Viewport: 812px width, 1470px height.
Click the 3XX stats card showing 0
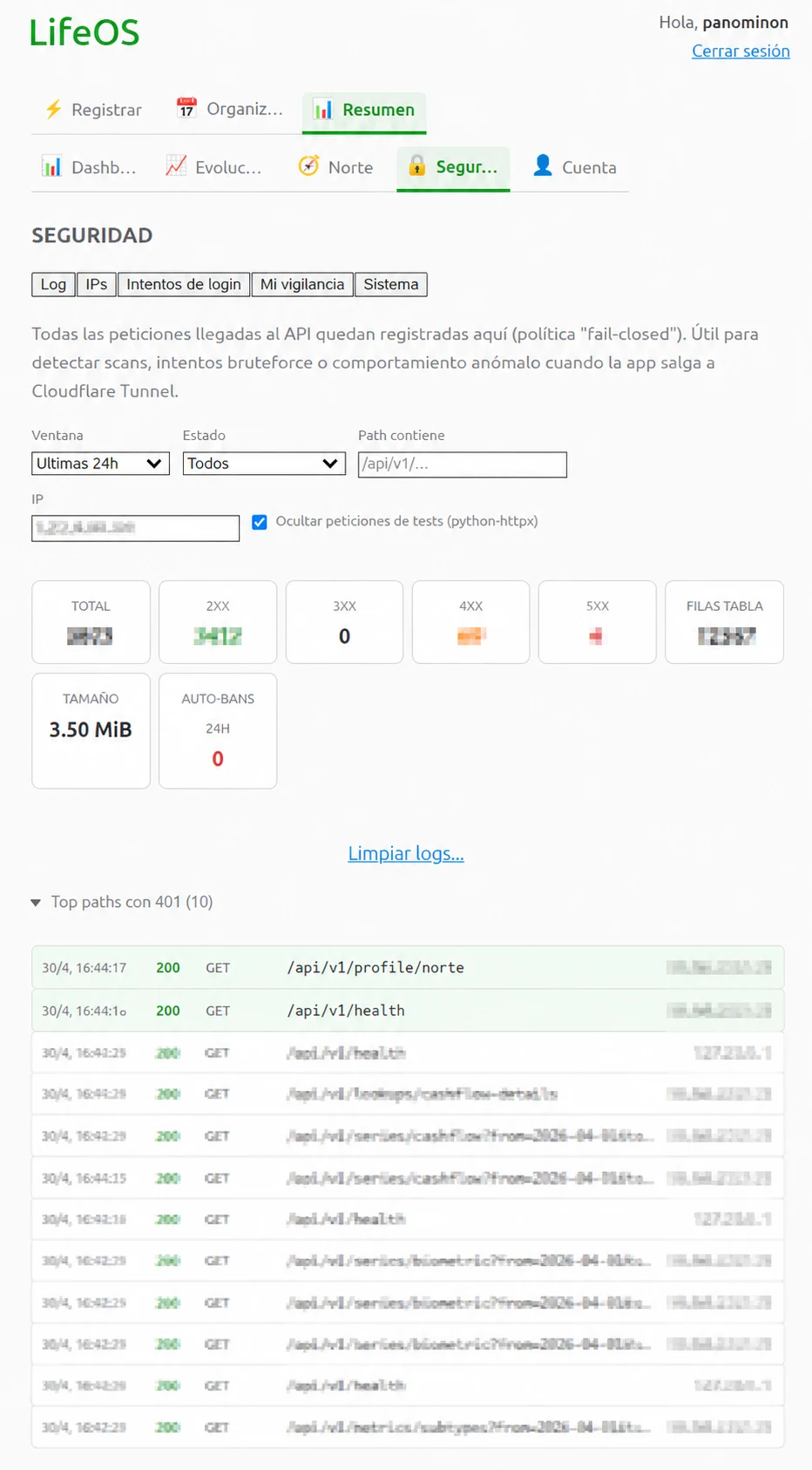point(344,622)
